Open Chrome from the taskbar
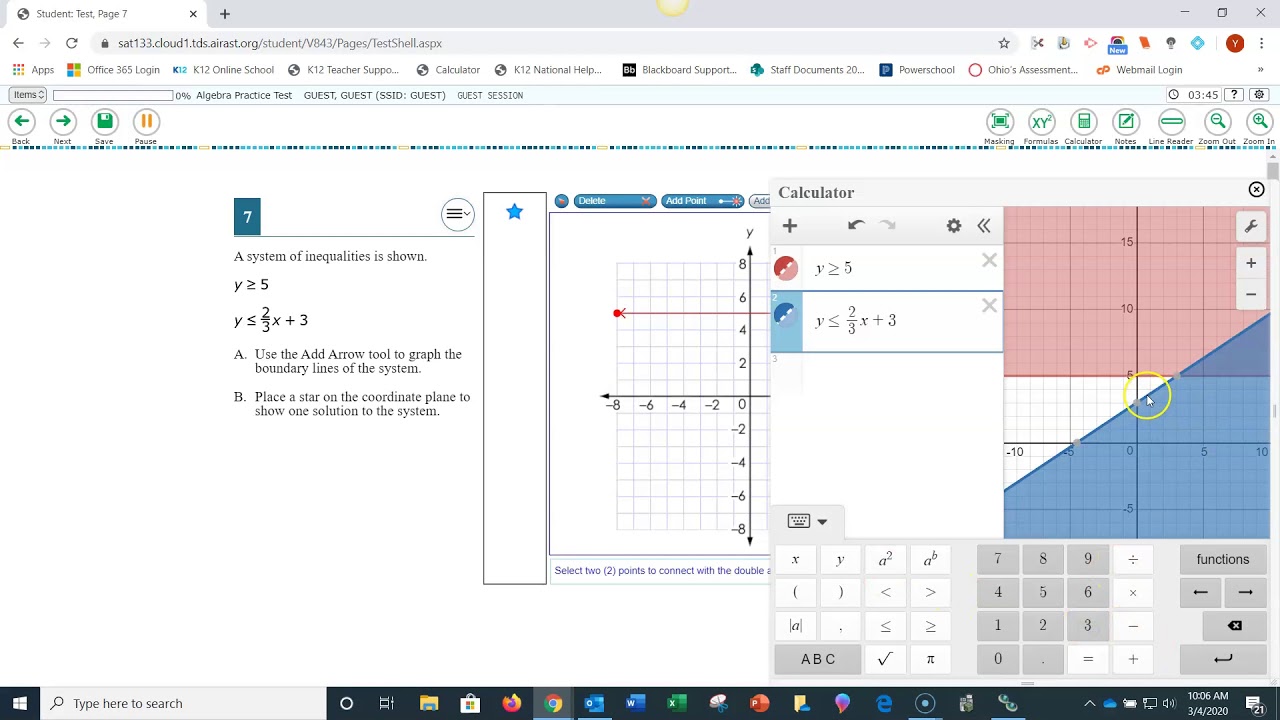The image size is (1280, 720). (553, 703)
